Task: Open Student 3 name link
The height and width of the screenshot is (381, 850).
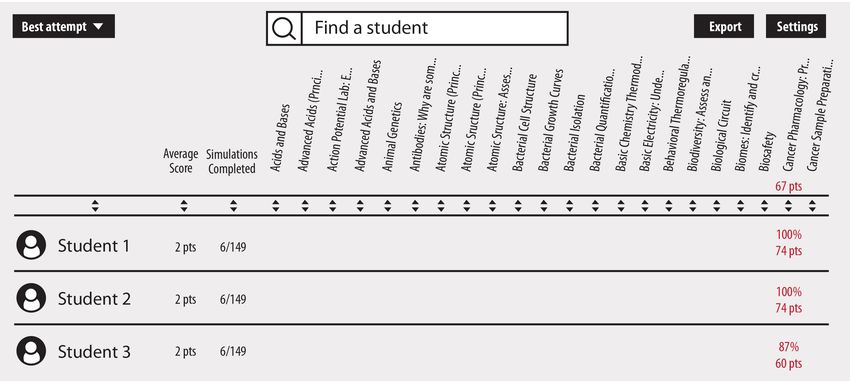Action: (94, 352)
